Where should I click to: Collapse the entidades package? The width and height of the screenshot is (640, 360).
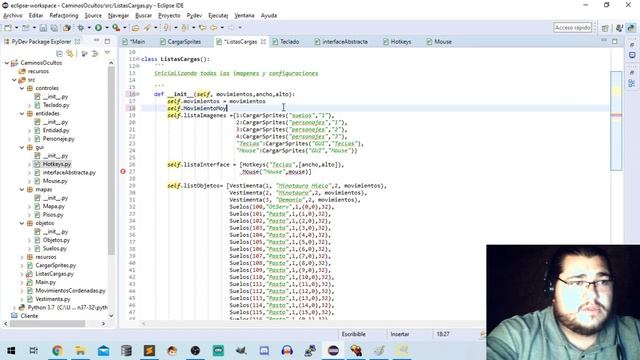pos(22,113)
